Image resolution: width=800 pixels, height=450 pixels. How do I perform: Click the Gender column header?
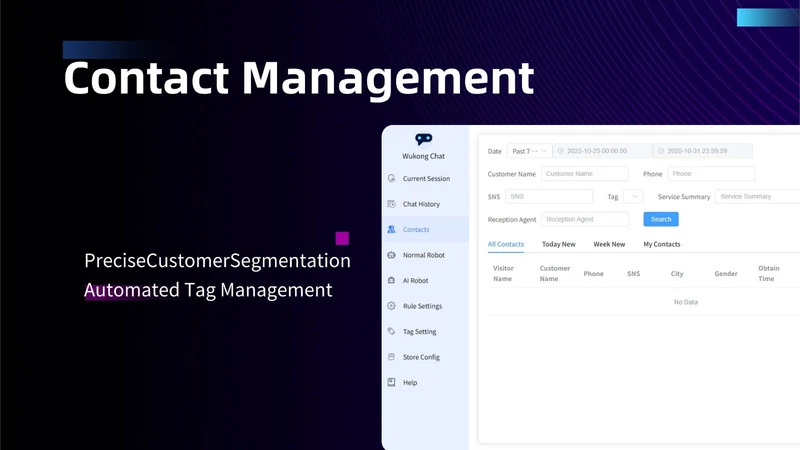(726, 274)
